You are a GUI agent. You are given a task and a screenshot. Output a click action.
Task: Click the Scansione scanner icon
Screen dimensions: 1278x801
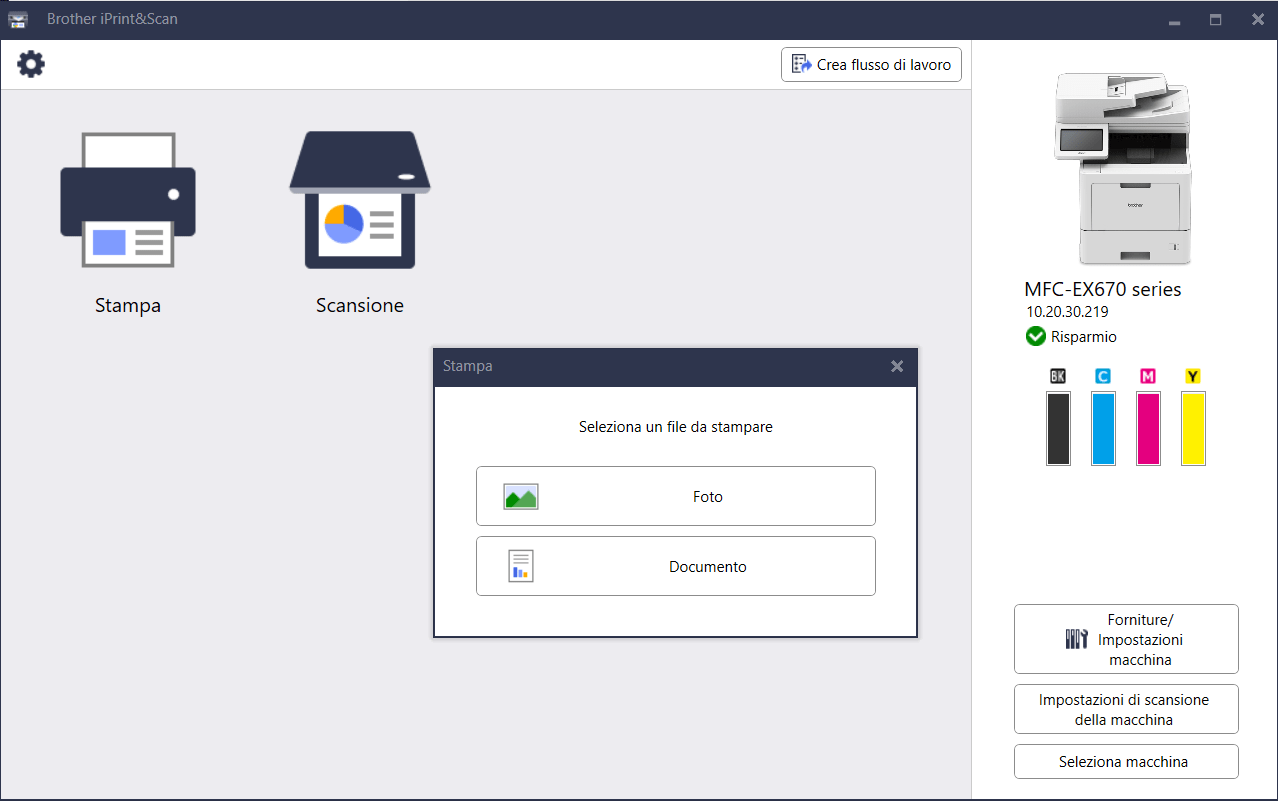click(360, 200)
